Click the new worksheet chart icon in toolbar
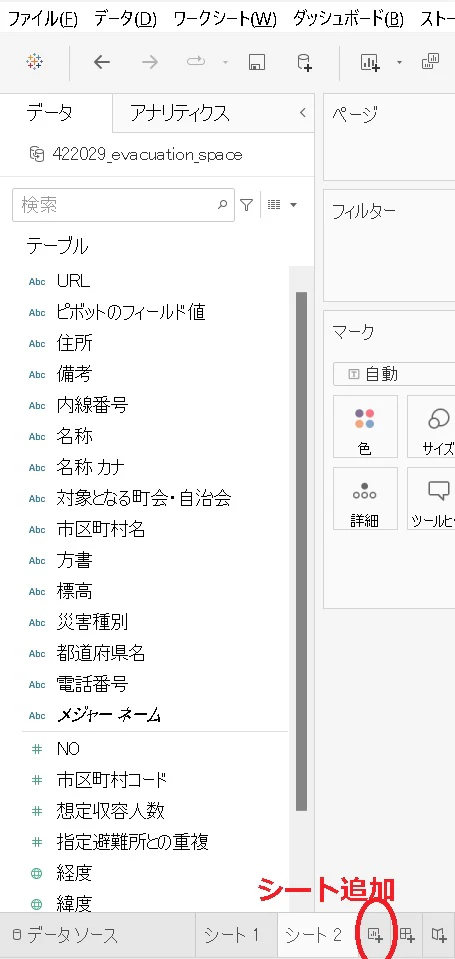This screenshot has width=455, height=959. point(371,62)
